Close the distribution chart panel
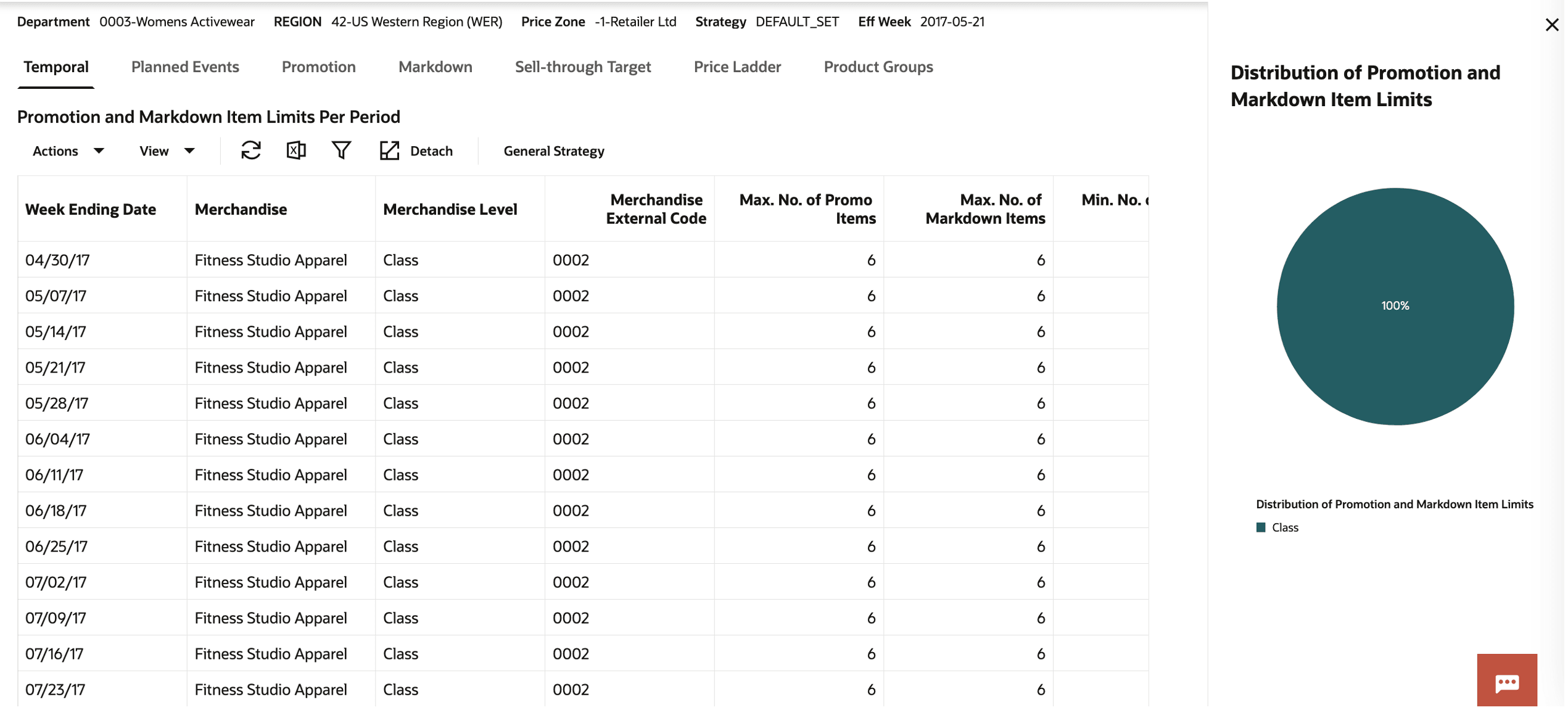 coord(1551,25)
